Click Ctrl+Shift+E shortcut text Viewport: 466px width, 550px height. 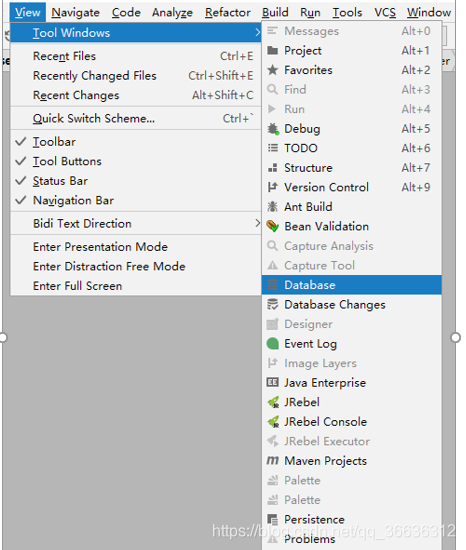[x=221, y=76]
